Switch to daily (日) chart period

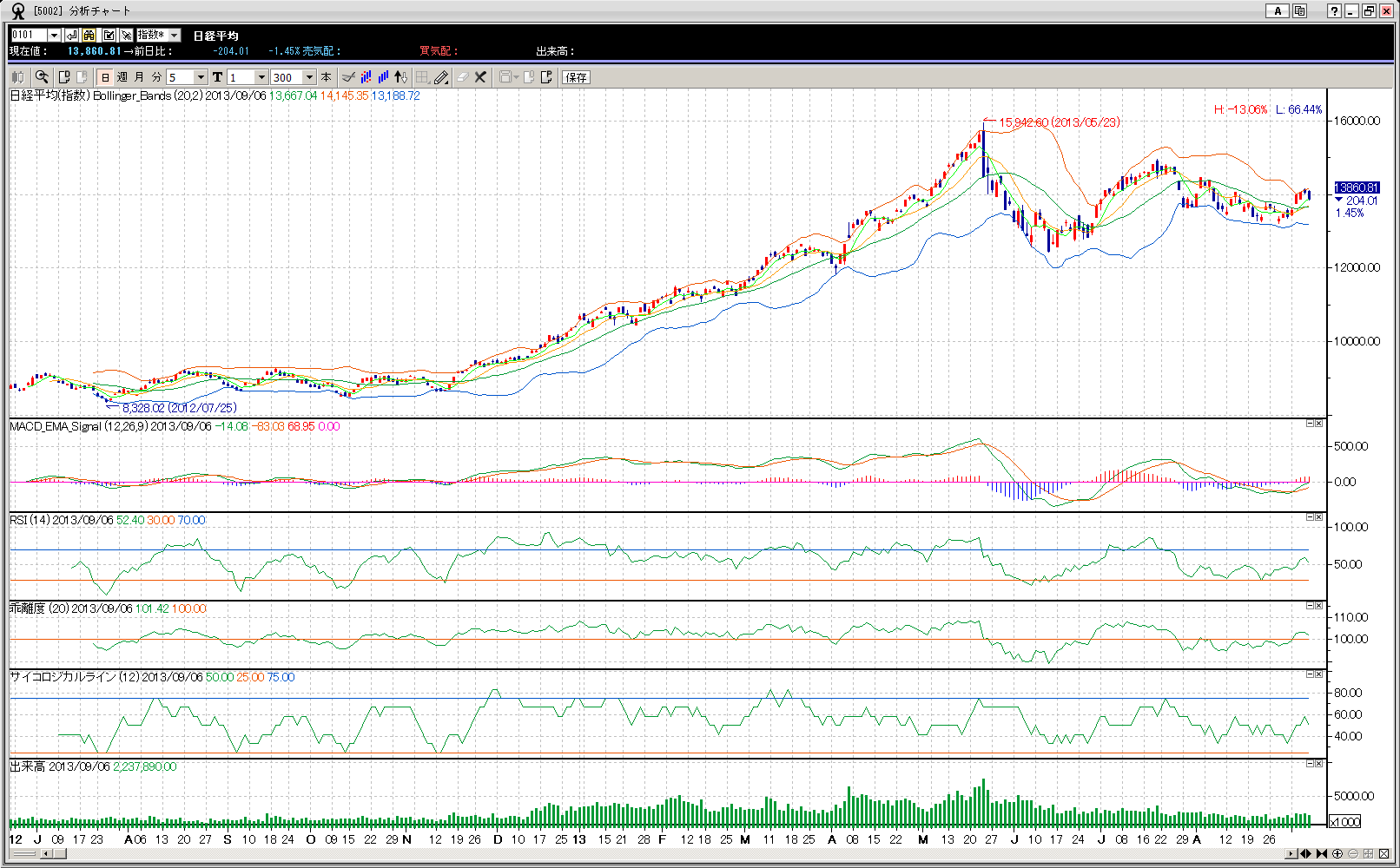105,77
